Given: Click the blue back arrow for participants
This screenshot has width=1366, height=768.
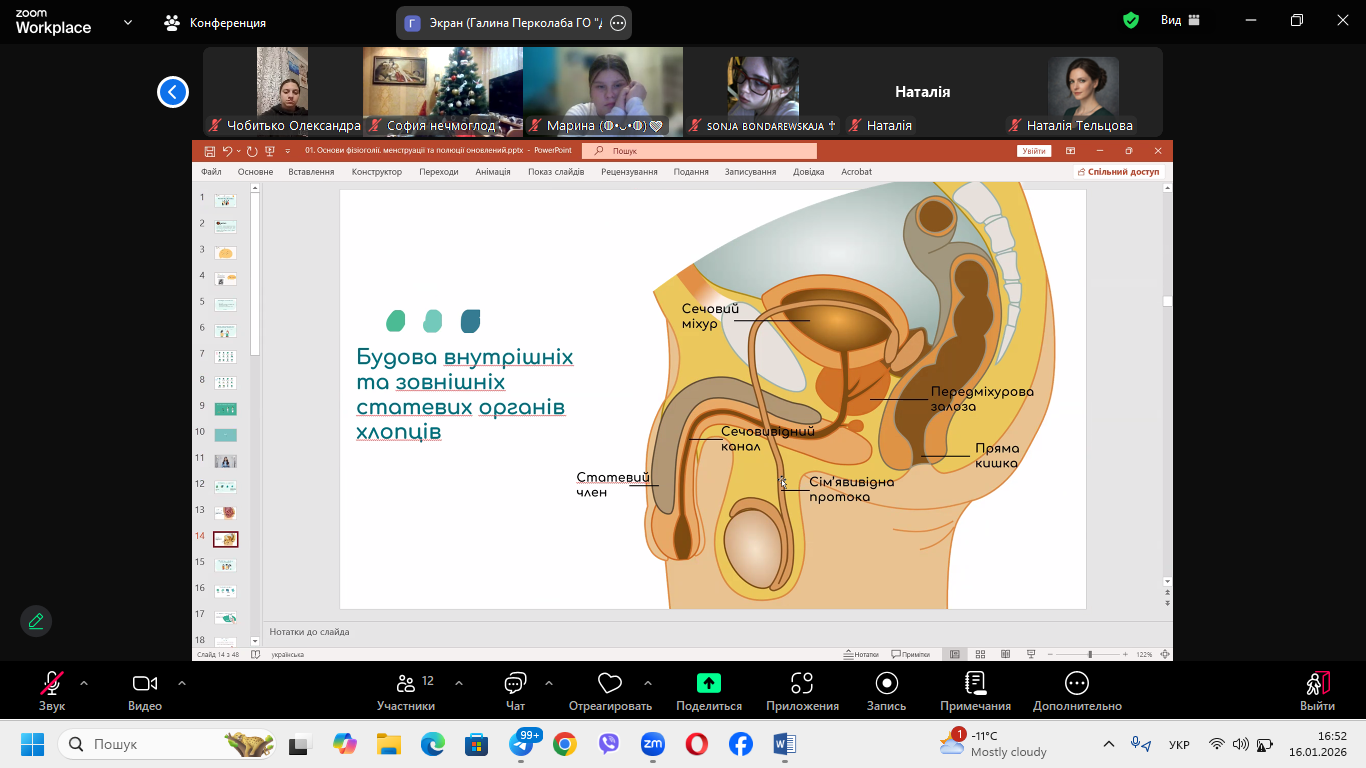Looking at the screenshot, I should [x=173, y=92].
